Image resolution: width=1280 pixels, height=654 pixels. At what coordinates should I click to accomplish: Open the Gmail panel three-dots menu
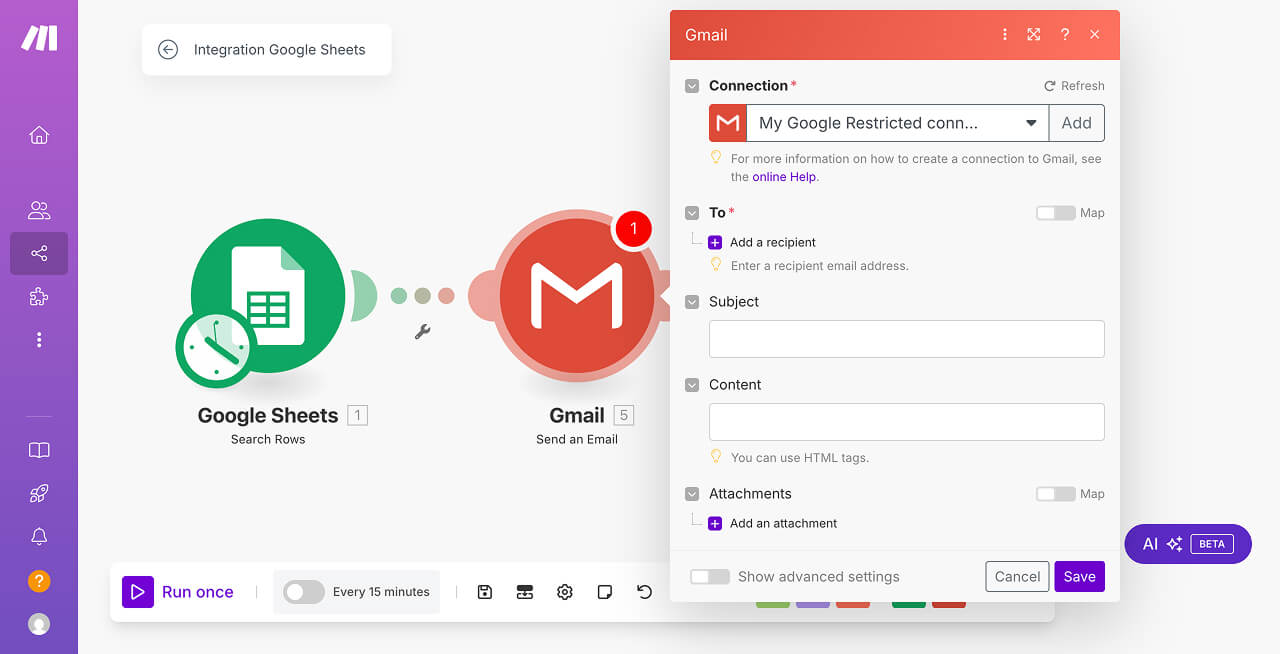pyautogui.click(x=1005, y=35)
